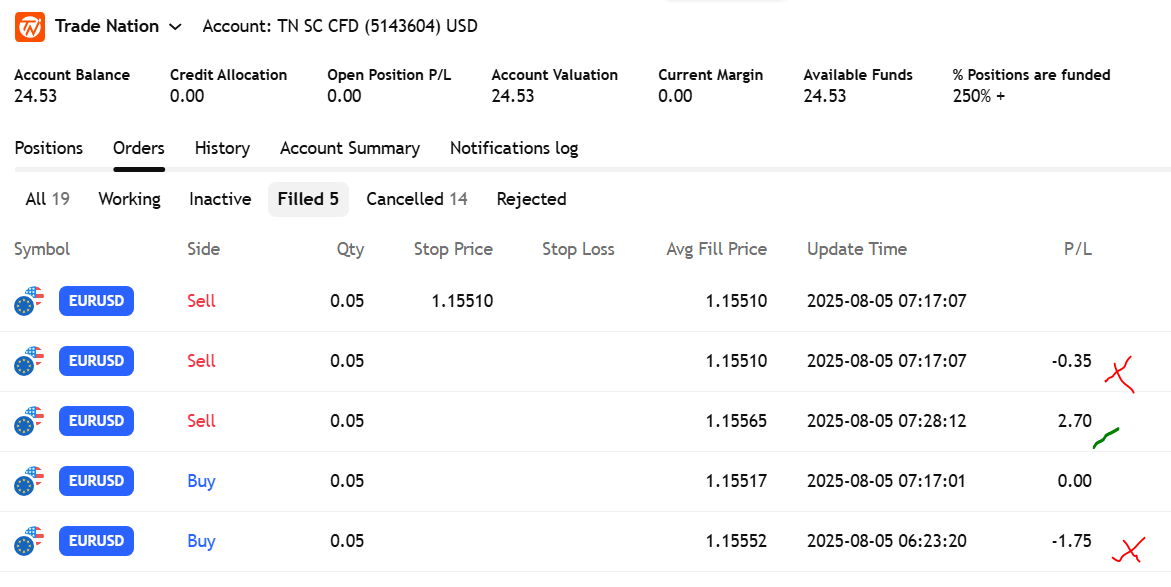
Task: View the Cancelled 14 orders
Action: pyautogui.click(x=416, y=199)
